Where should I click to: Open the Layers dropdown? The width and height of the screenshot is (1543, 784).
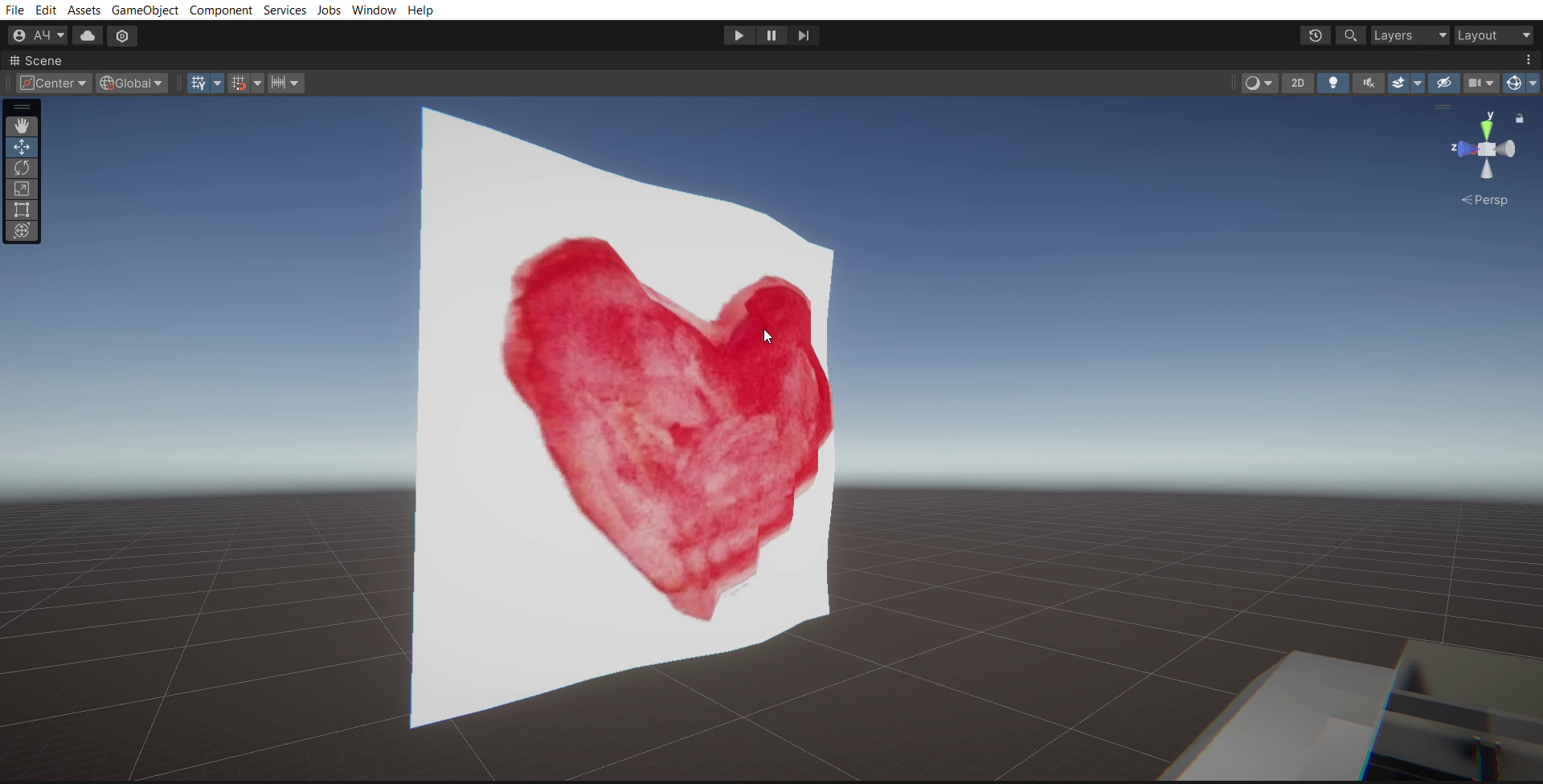click(1410, 35)
